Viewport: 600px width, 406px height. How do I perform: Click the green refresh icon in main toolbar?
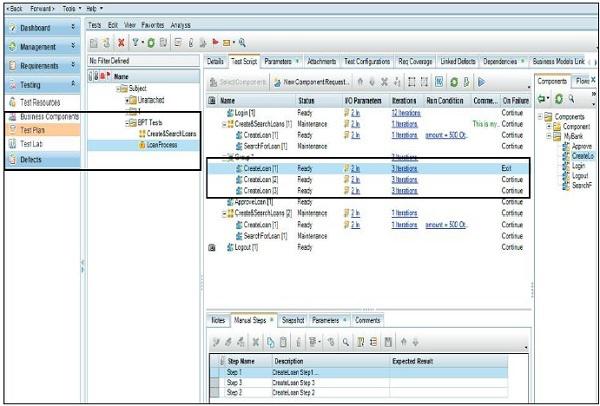[151, 43]
